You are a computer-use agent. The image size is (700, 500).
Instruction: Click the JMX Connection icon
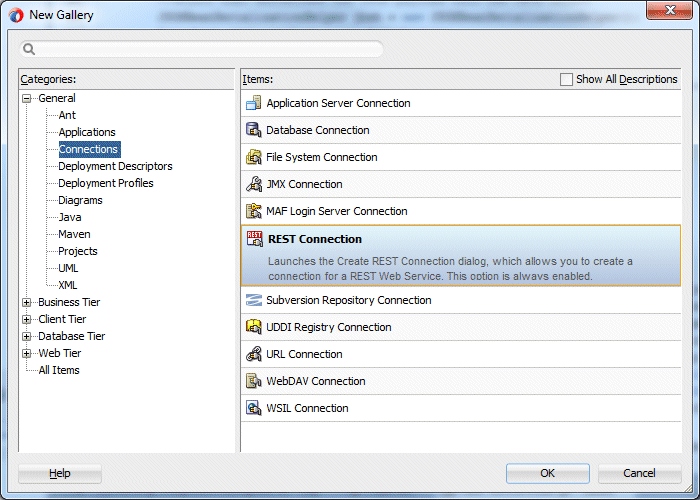254,184
